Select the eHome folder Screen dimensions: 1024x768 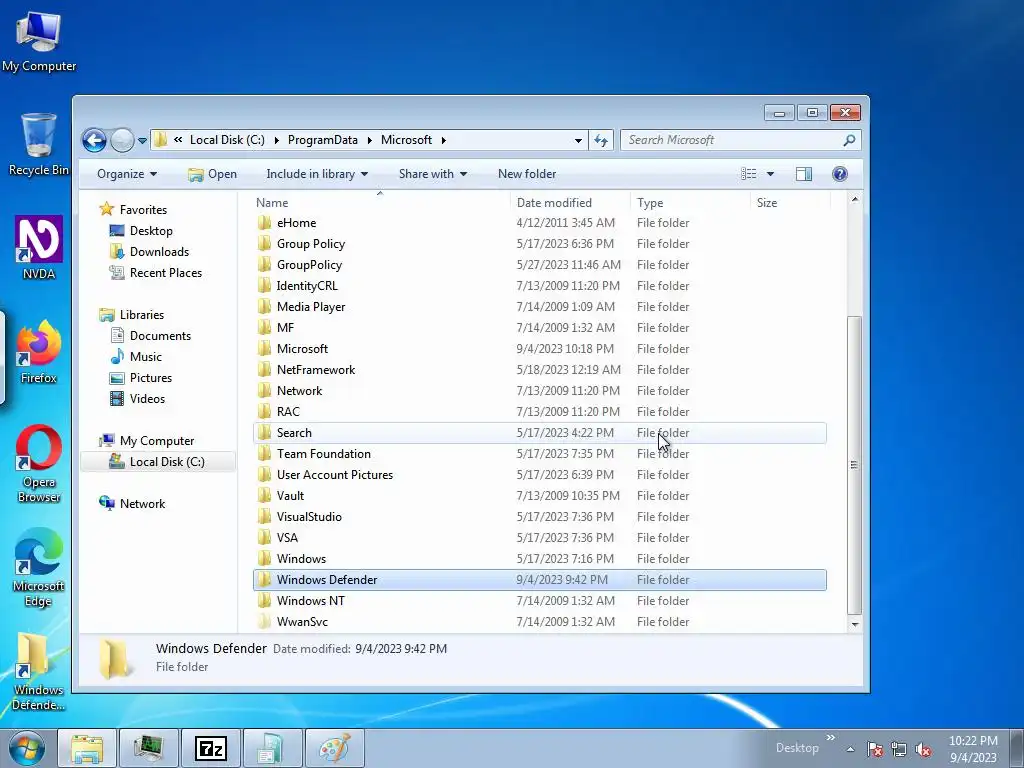539,223
